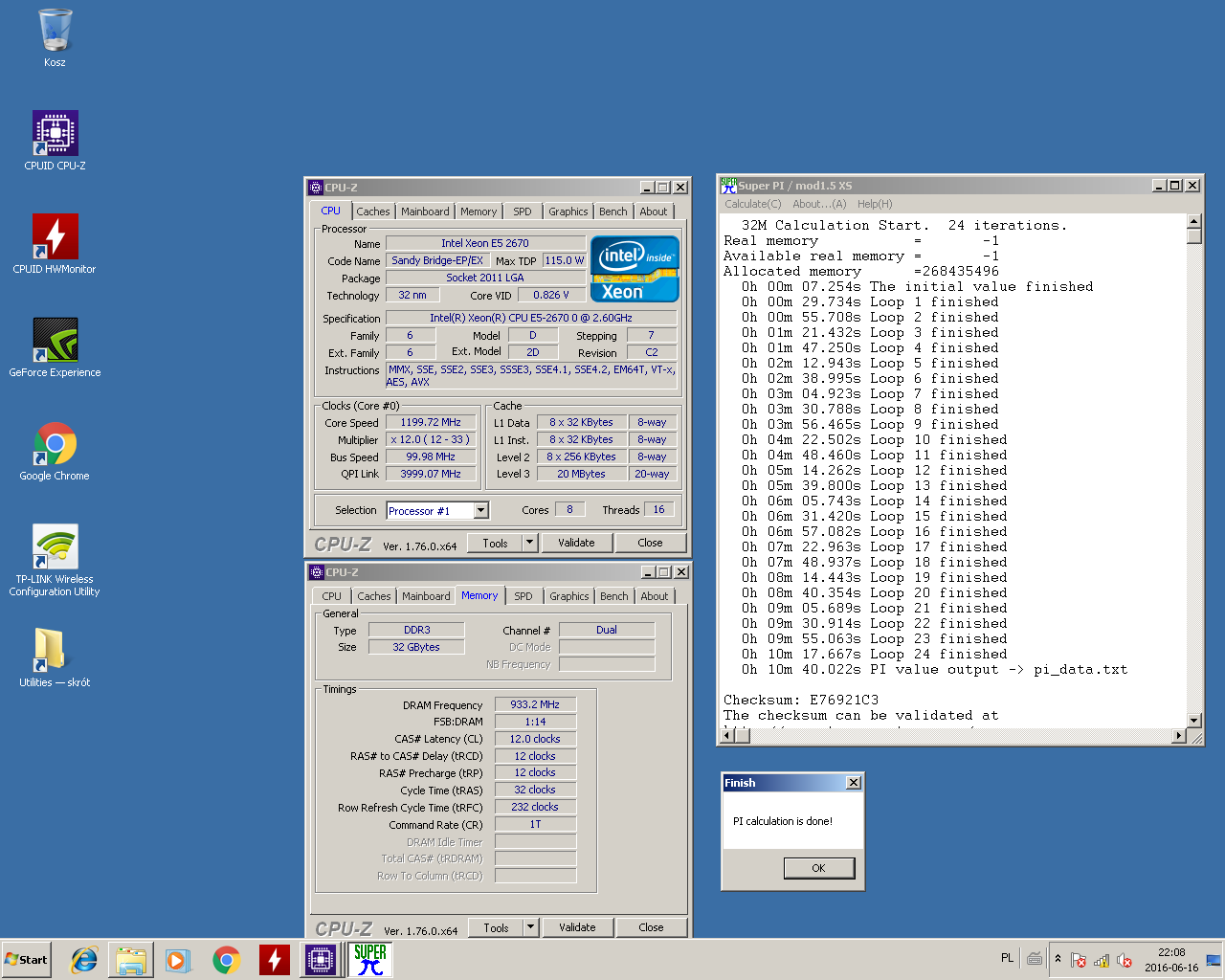
Task: Open the network signal tray icon
Action: [1102, 960]
